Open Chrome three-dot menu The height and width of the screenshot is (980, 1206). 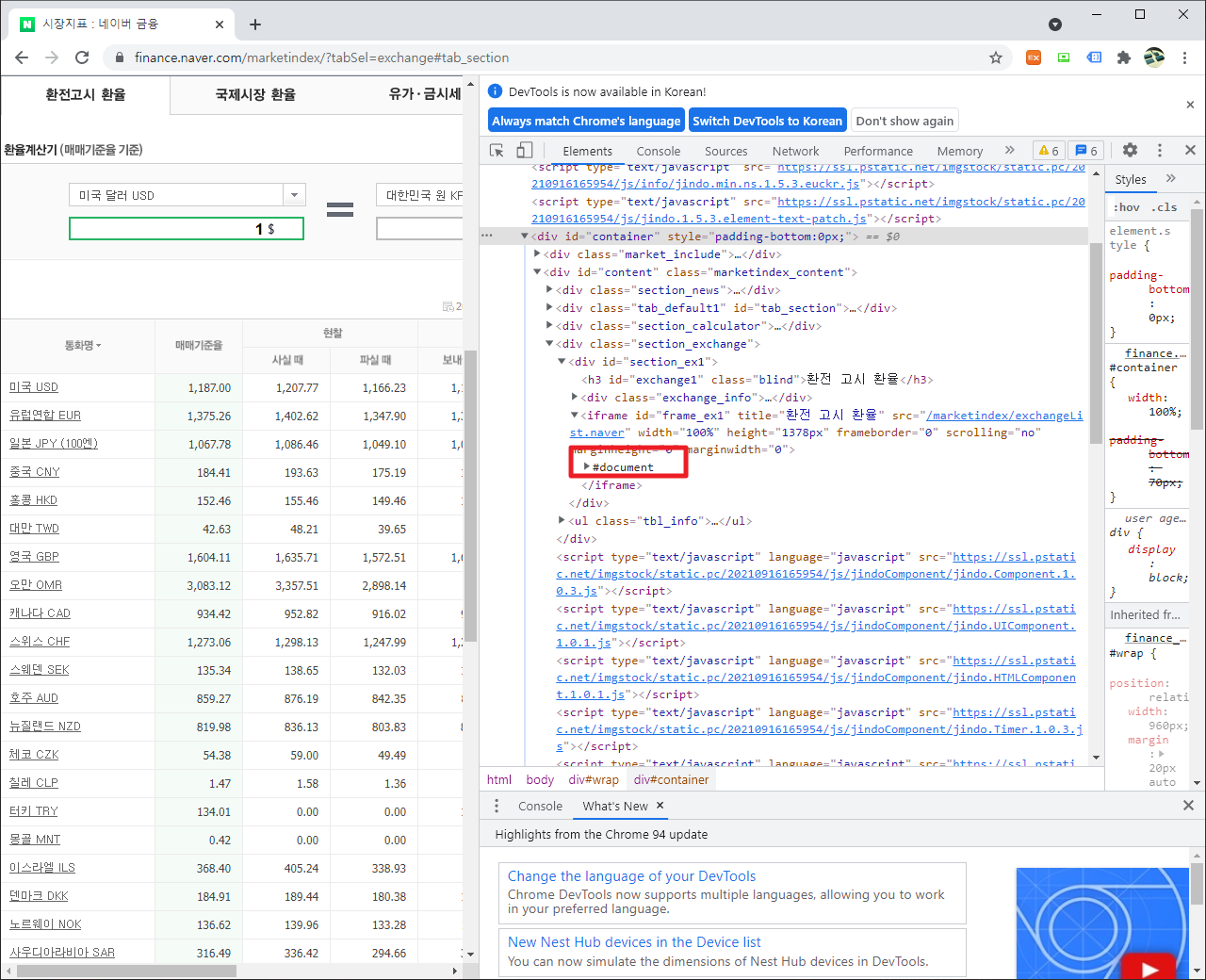(1184, 57)
